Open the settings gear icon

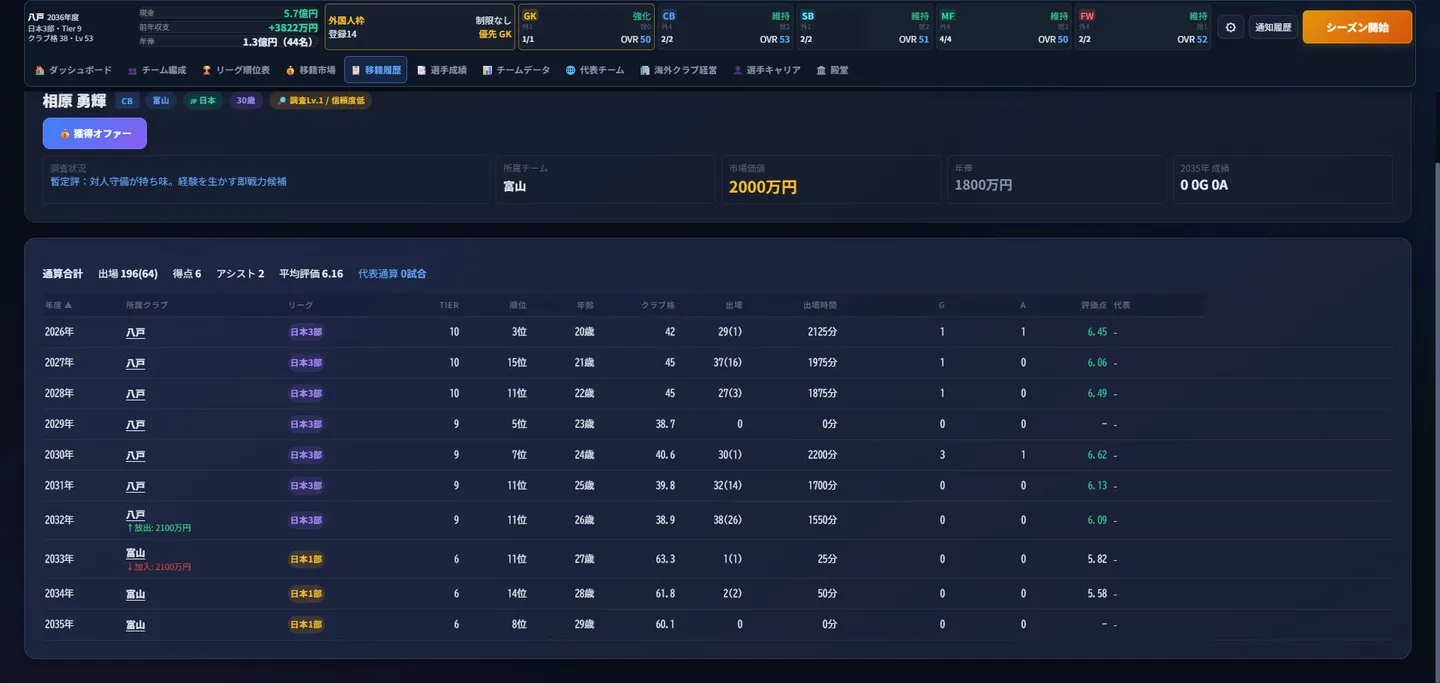pyautogui.click(x=1230, y=27)
